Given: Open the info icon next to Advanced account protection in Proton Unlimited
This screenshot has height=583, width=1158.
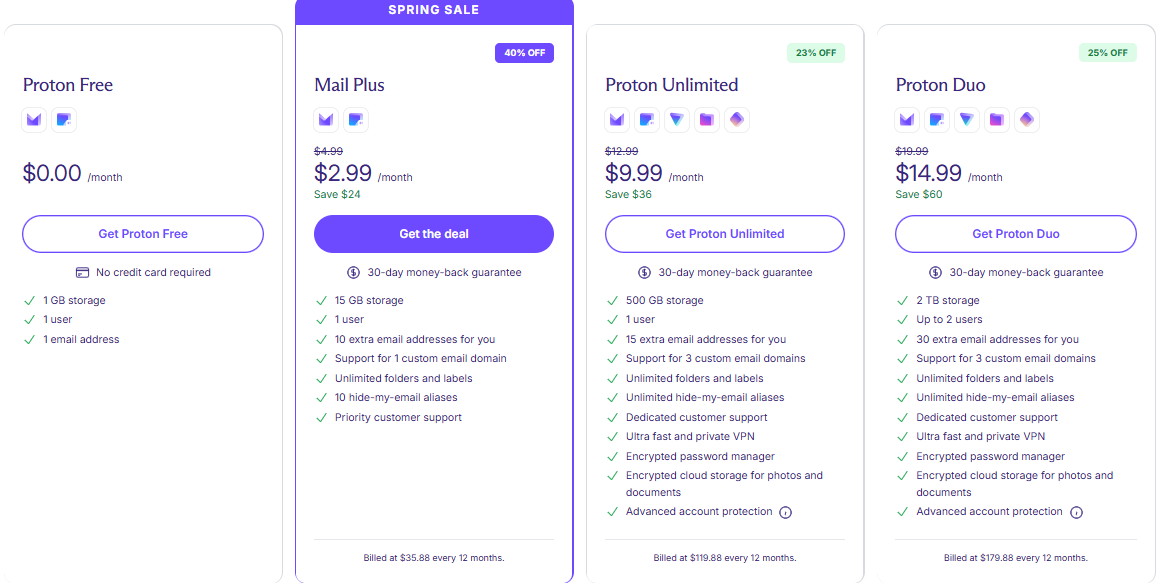Looking at the screenshot, I should click(x=786, y=512).
